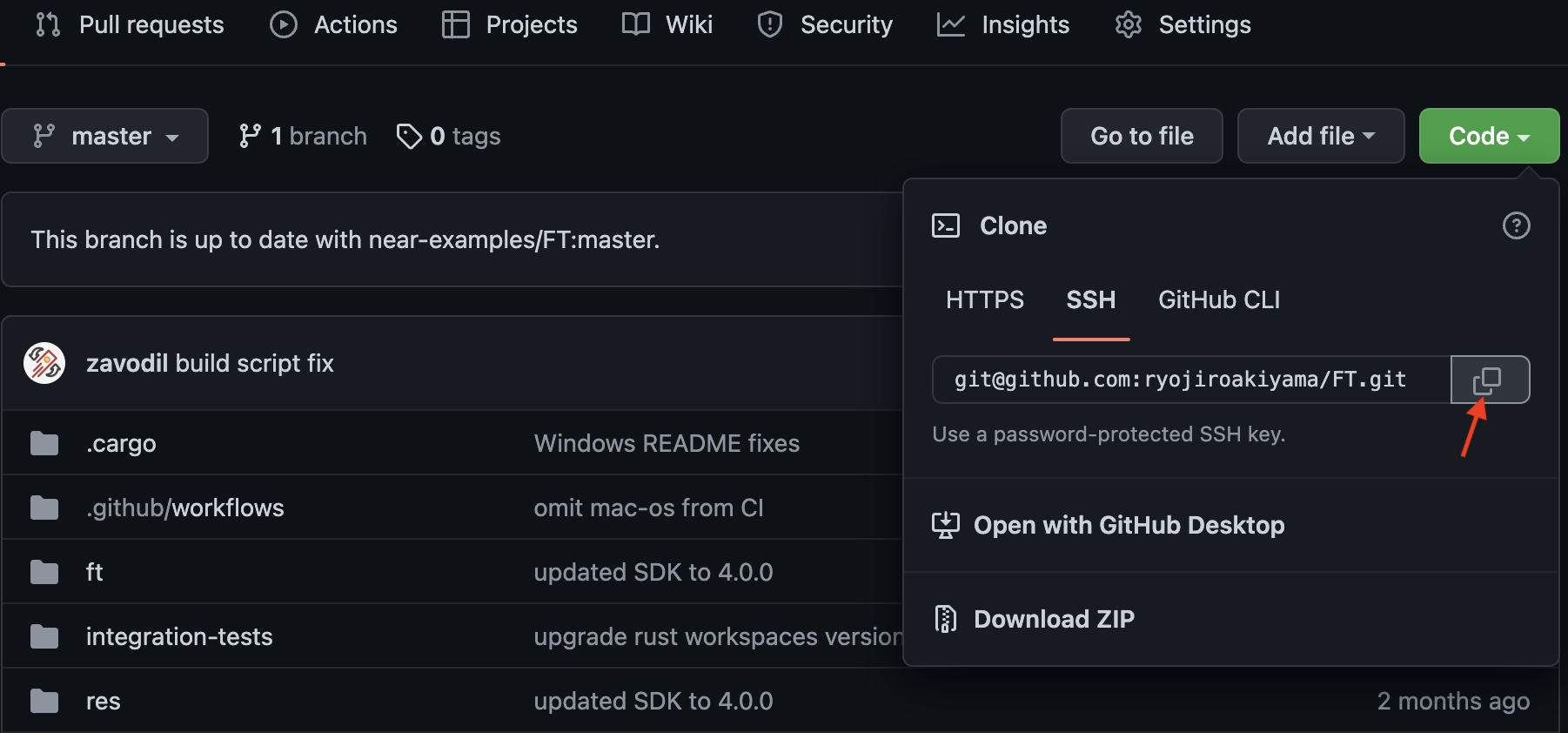Expand the master branch dropdown
1568x733 pixels.
[x=105, y=136]
